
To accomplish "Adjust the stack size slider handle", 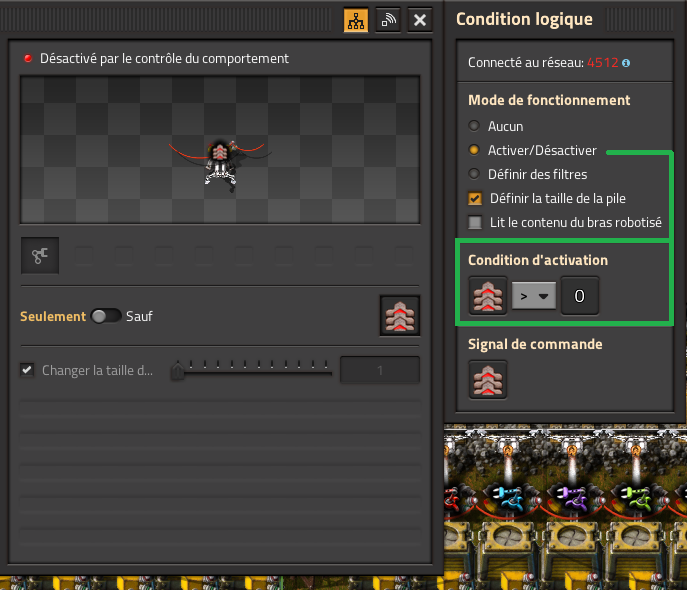I will (x=177, y=371).
